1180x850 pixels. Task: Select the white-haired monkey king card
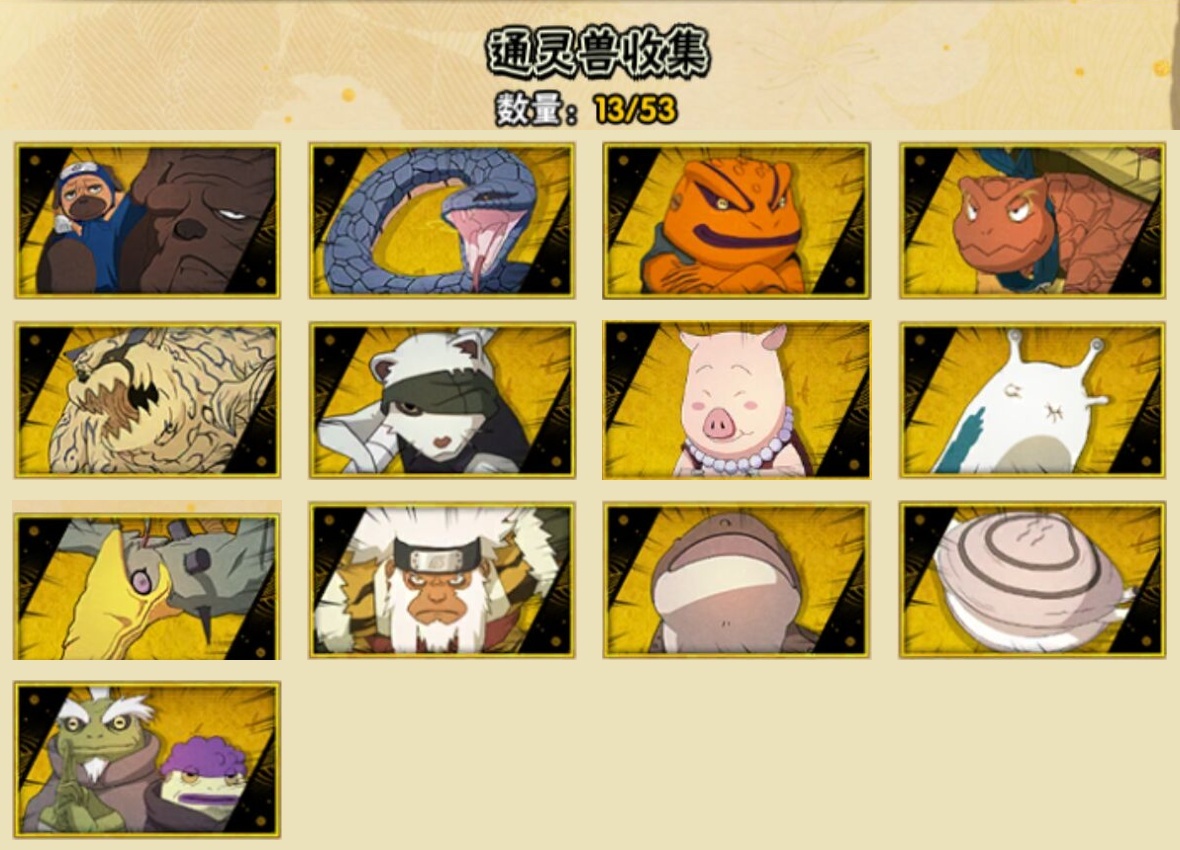click(442, 580)
